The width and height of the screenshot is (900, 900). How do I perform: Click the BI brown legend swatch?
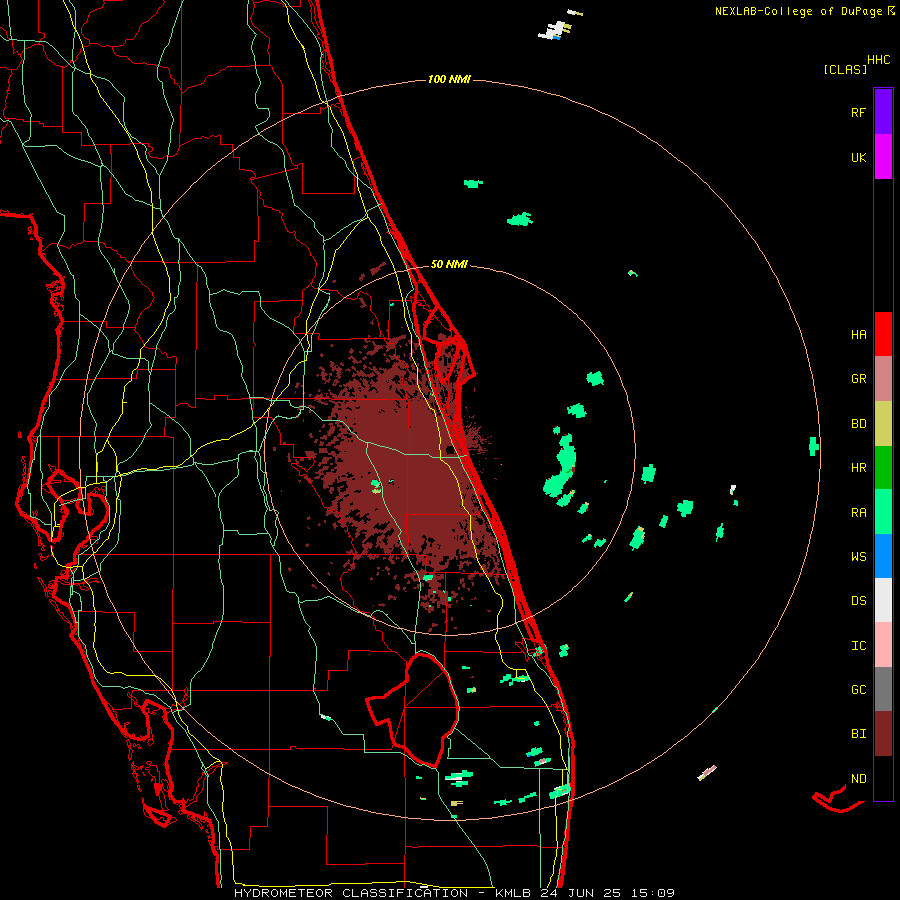pos(883,734)
